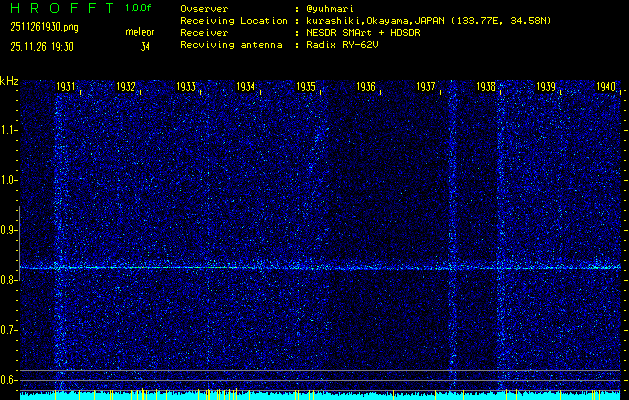Click the Receiver field label
This screenshot has height=400, width=629.
[204, 33]
